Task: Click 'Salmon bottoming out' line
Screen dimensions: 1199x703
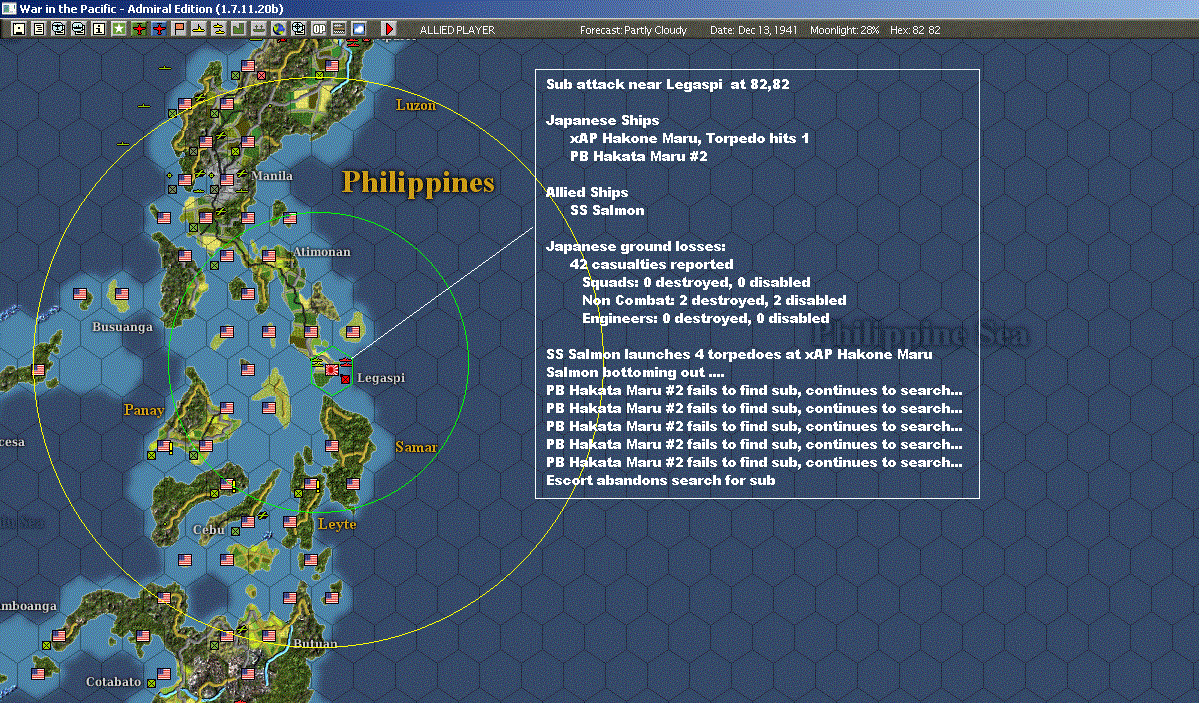Action: coord(635,373)
